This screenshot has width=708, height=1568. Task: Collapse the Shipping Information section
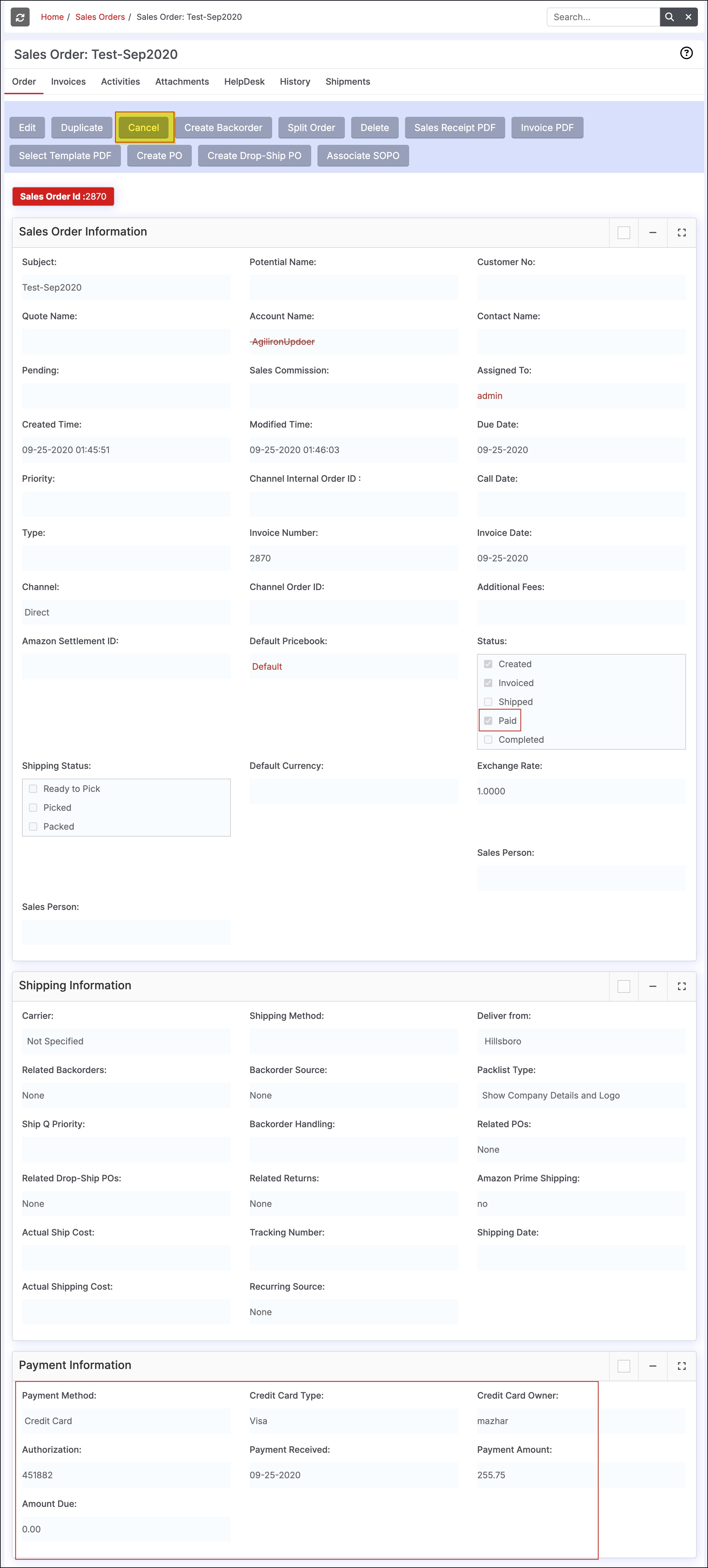click(653, 986)
